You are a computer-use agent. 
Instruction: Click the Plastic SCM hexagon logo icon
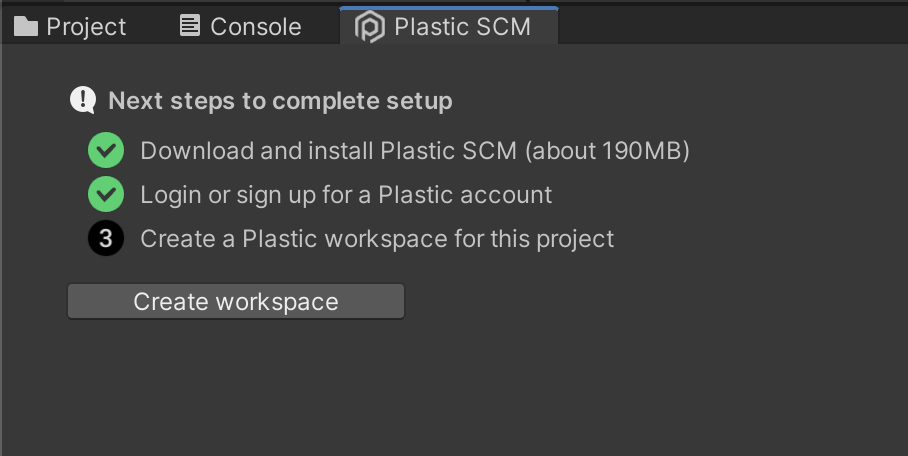(x=370, y=27)
